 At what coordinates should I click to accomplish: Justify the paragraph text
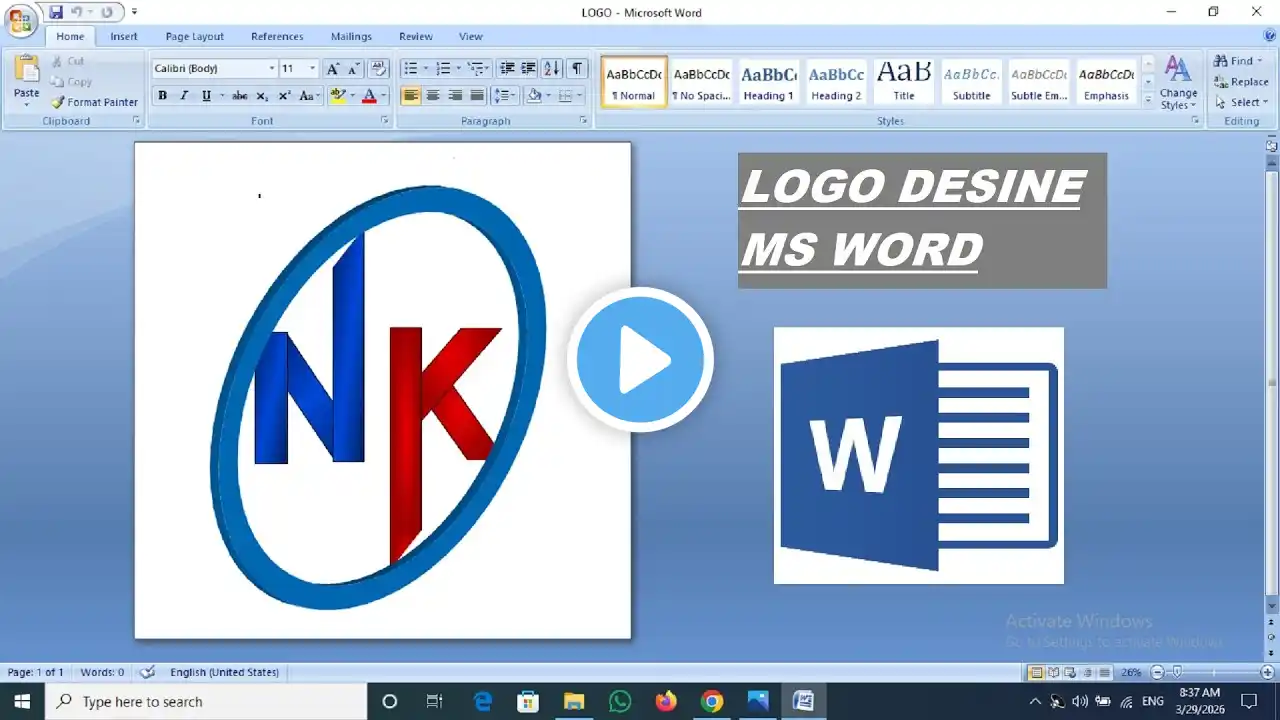point(477,96)
